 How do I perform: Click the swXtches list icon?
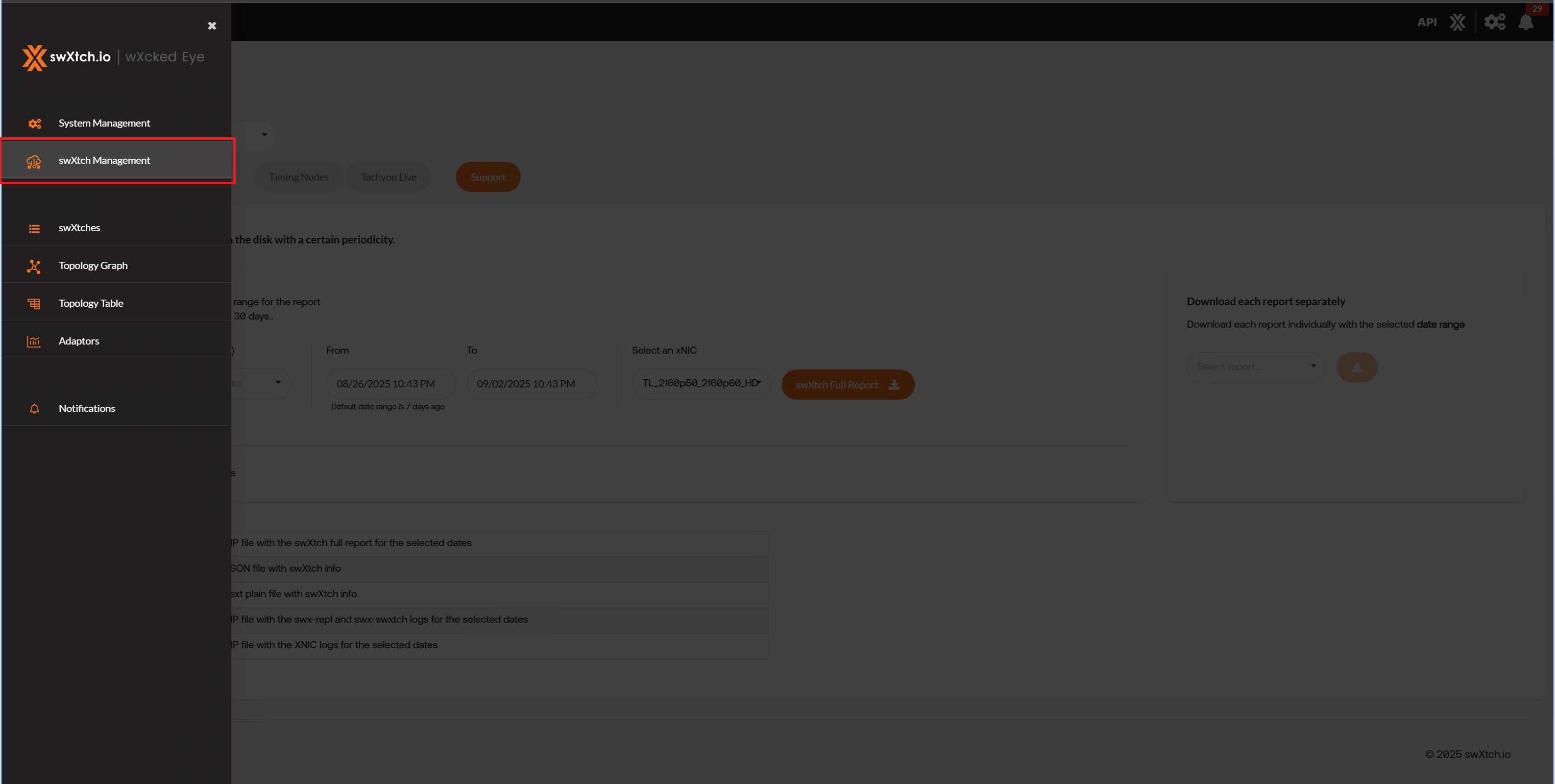34,229
